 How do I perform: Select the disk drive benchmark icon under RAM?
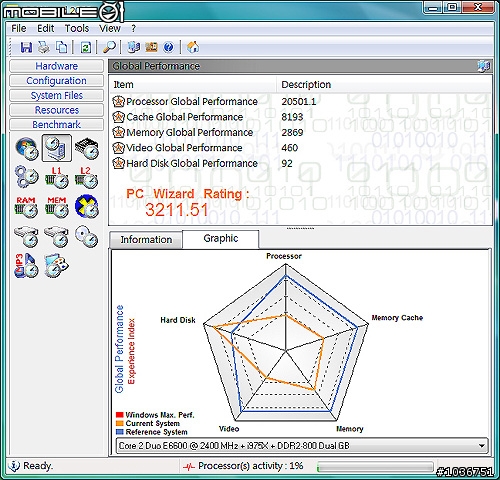(x=27, y=236)
